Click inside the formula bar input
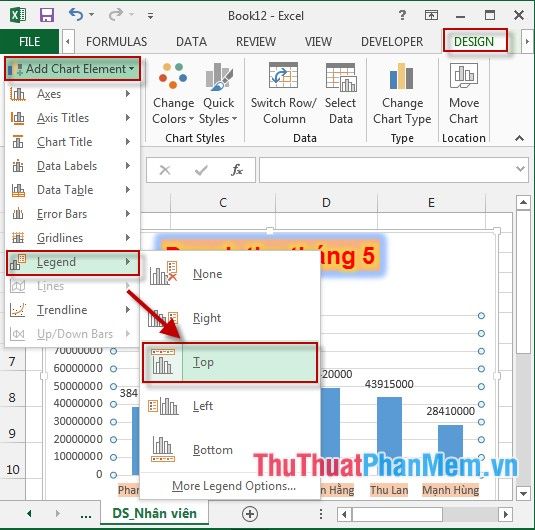 click(387, 170)
